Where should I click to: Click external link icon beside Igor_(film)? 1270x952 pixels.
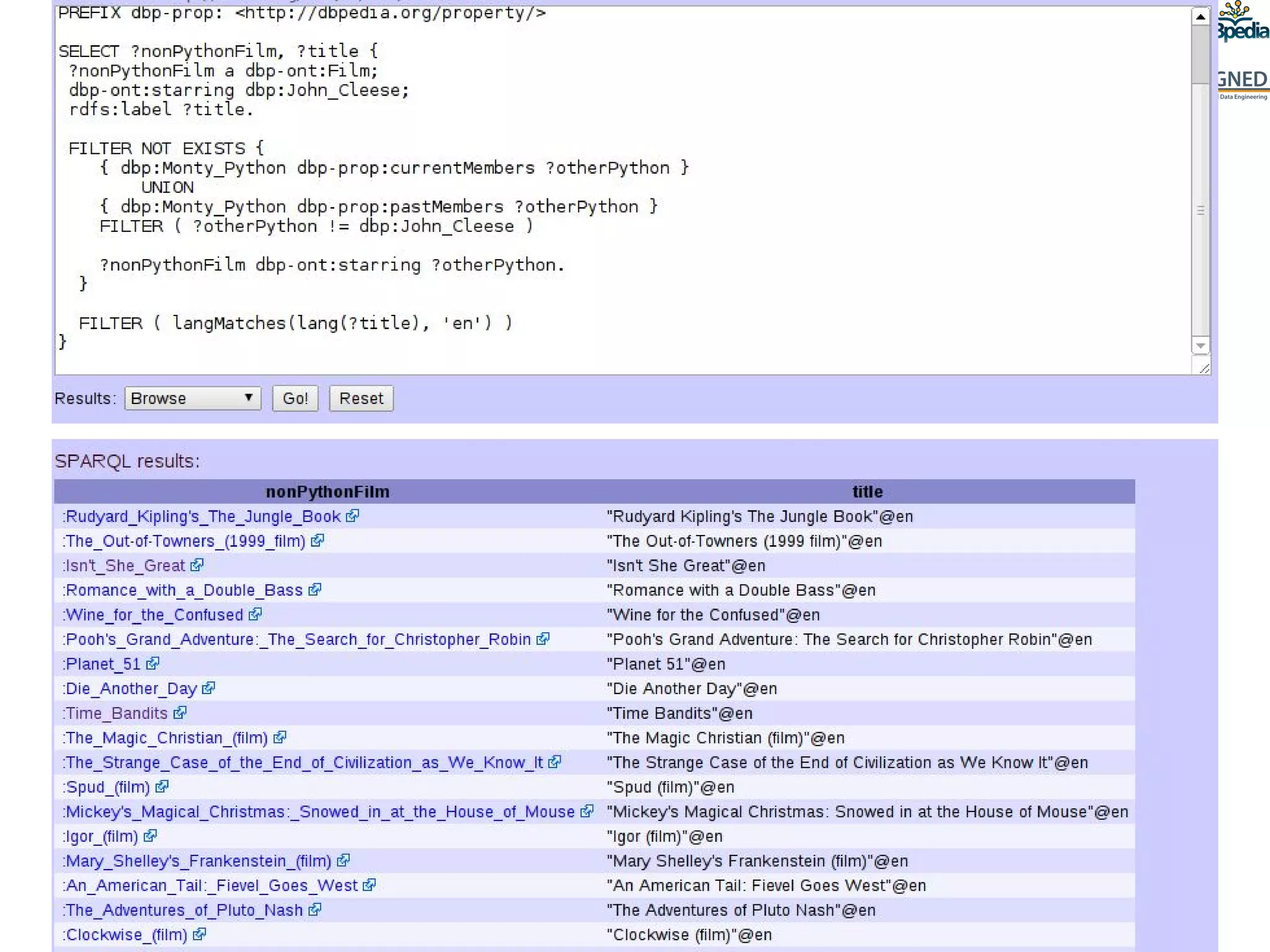coord(151,835)
